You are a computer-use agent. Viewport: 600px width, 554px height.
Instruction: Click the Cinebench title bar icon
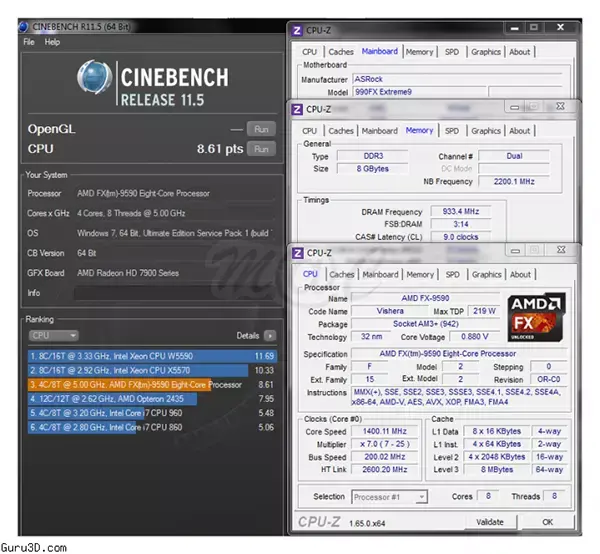click(x=23, y=26)
